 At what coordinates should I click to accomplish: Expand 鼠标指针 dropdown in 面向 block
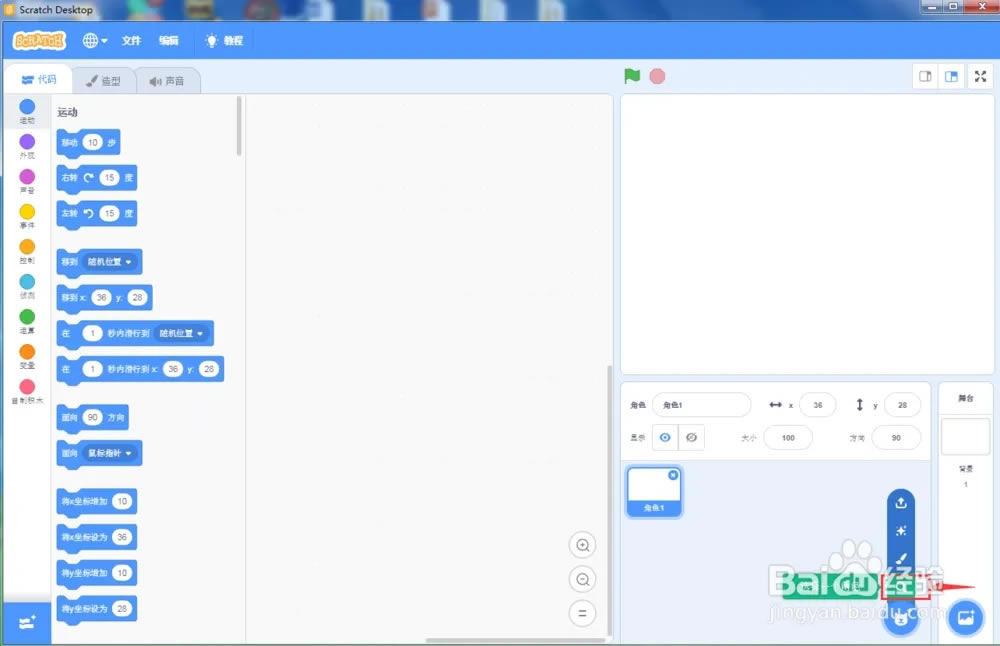tap(129, 453)
